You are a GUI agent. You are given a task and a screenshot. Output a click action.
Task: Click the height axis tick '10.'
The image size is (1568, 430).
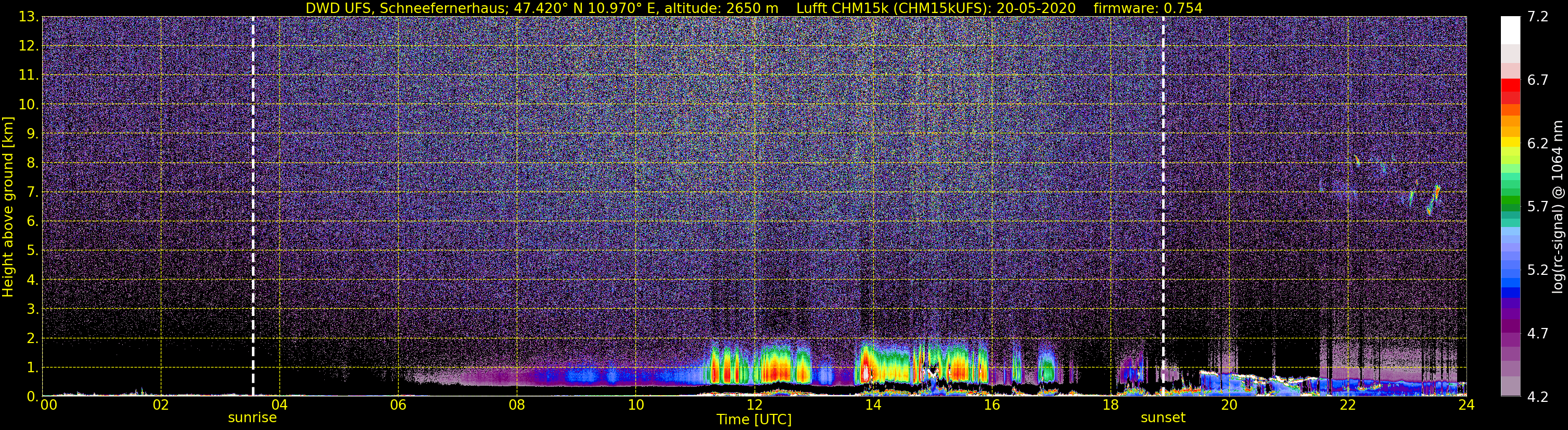pos(28,105)
